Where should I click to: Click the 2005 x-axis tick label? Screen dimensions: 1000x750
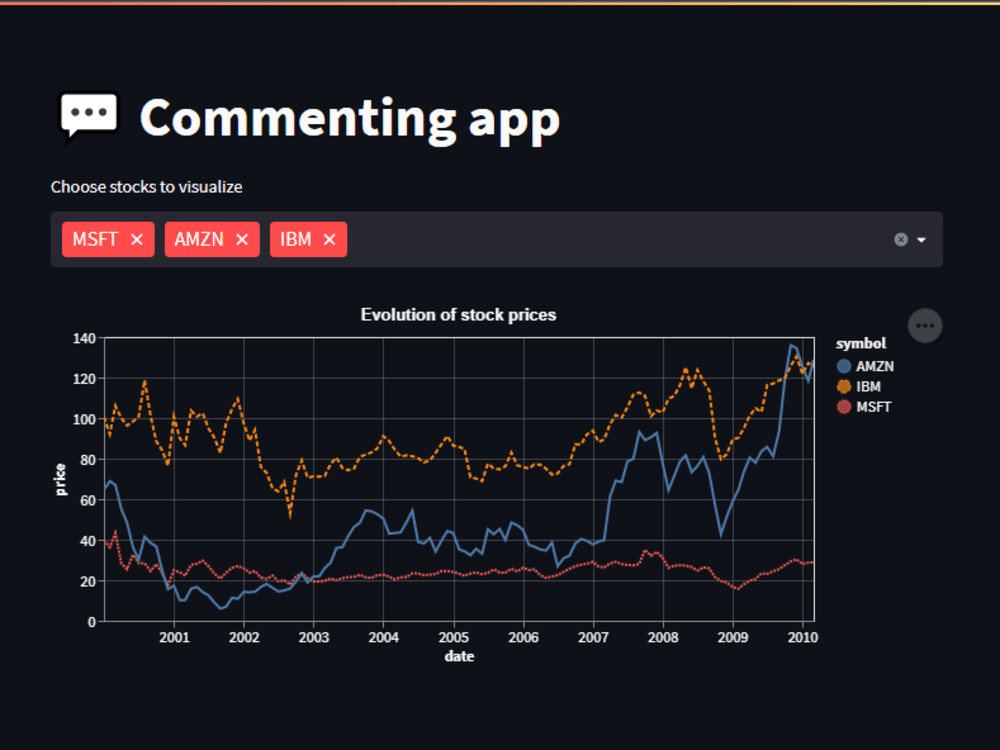point(453,637)
